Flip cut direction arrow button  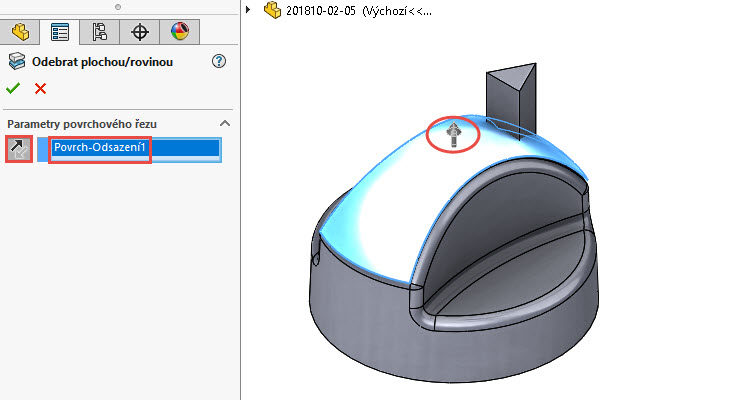(x=19, y=149)
